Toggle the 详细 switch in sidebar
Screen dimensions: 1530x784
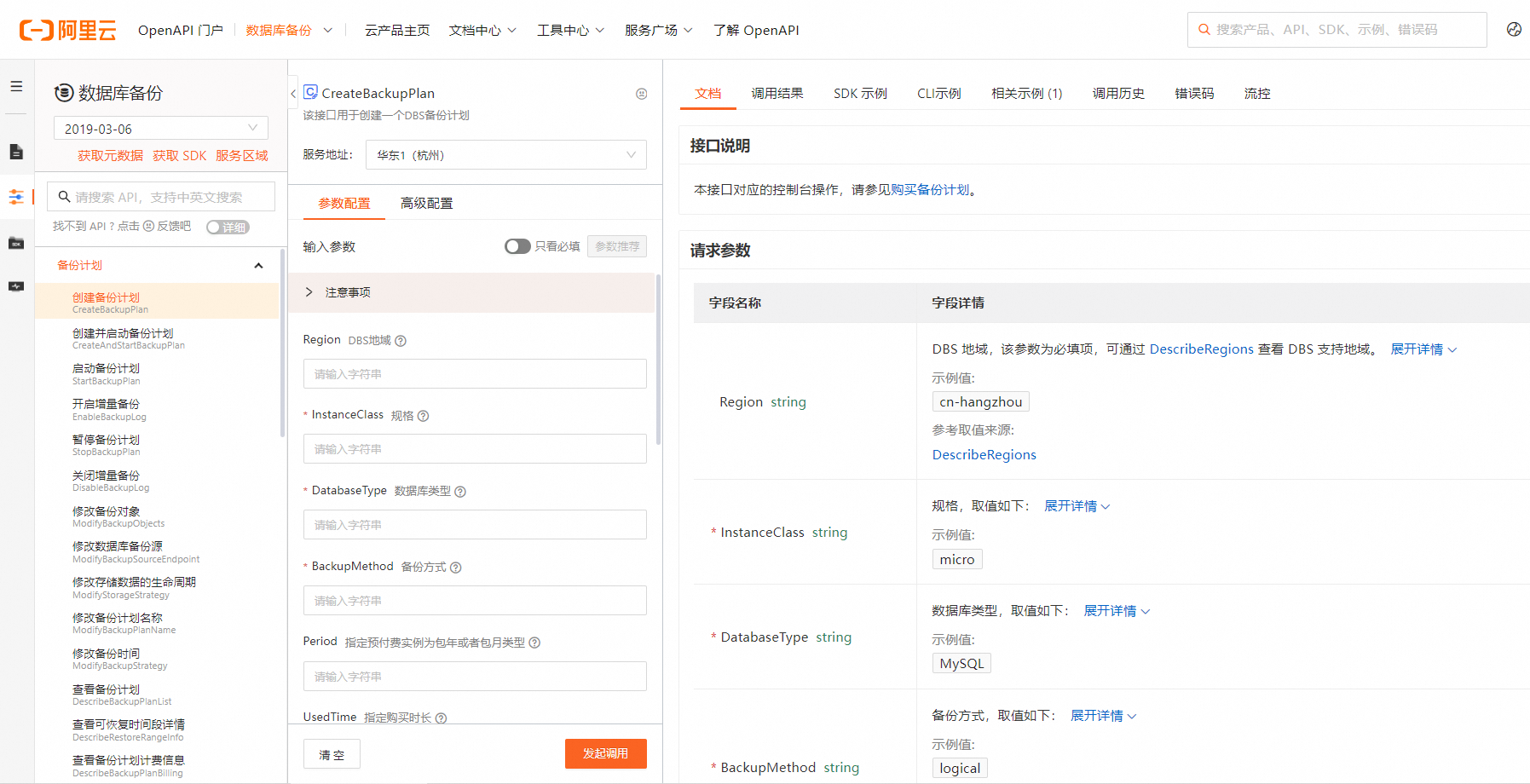[228, 227]
